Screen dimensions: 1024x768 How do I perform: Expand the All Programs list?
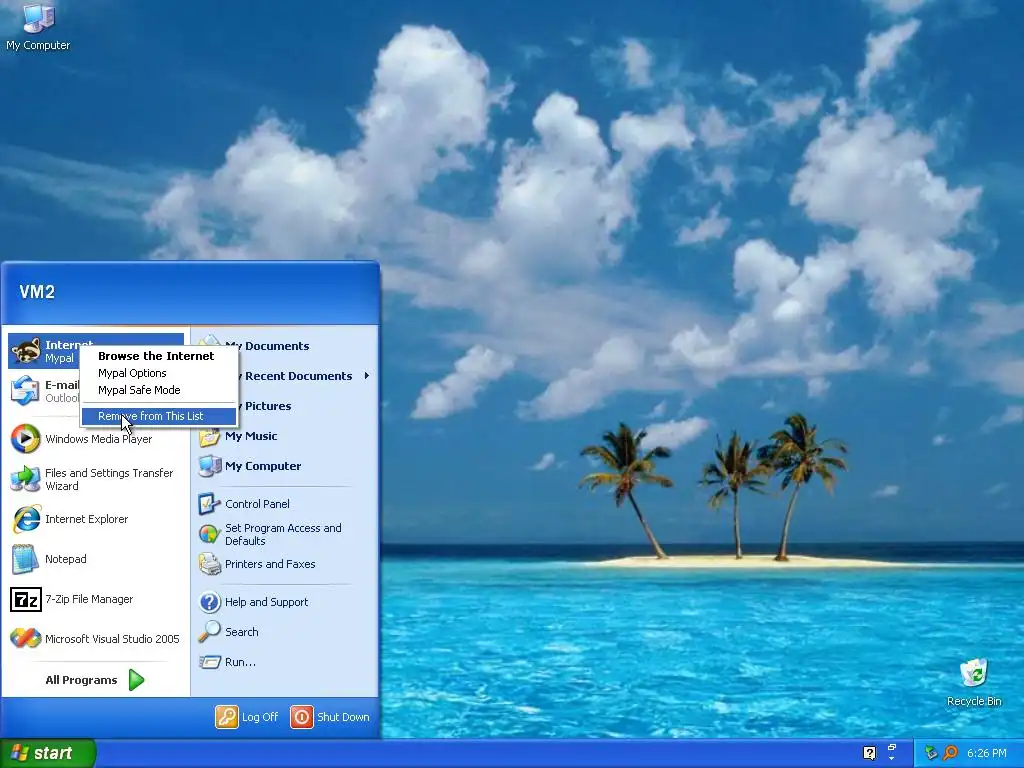[95, 680]
